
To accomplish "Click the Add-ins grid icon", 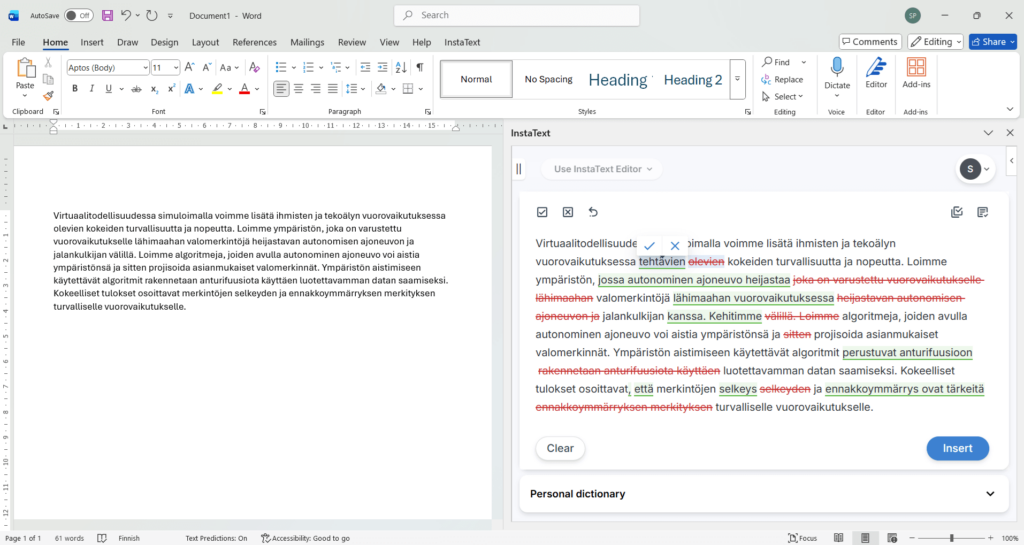I will click(x=916, y=68).
